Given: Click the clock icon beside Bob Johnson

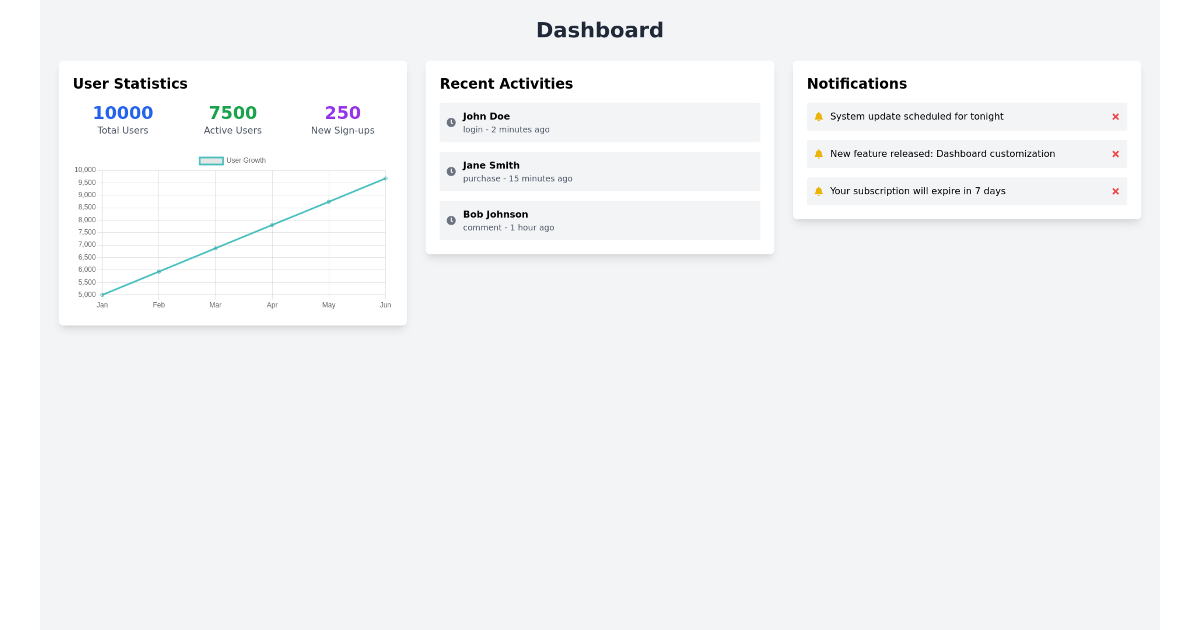Looking at the screenshot, I should [x=451, y=220].
